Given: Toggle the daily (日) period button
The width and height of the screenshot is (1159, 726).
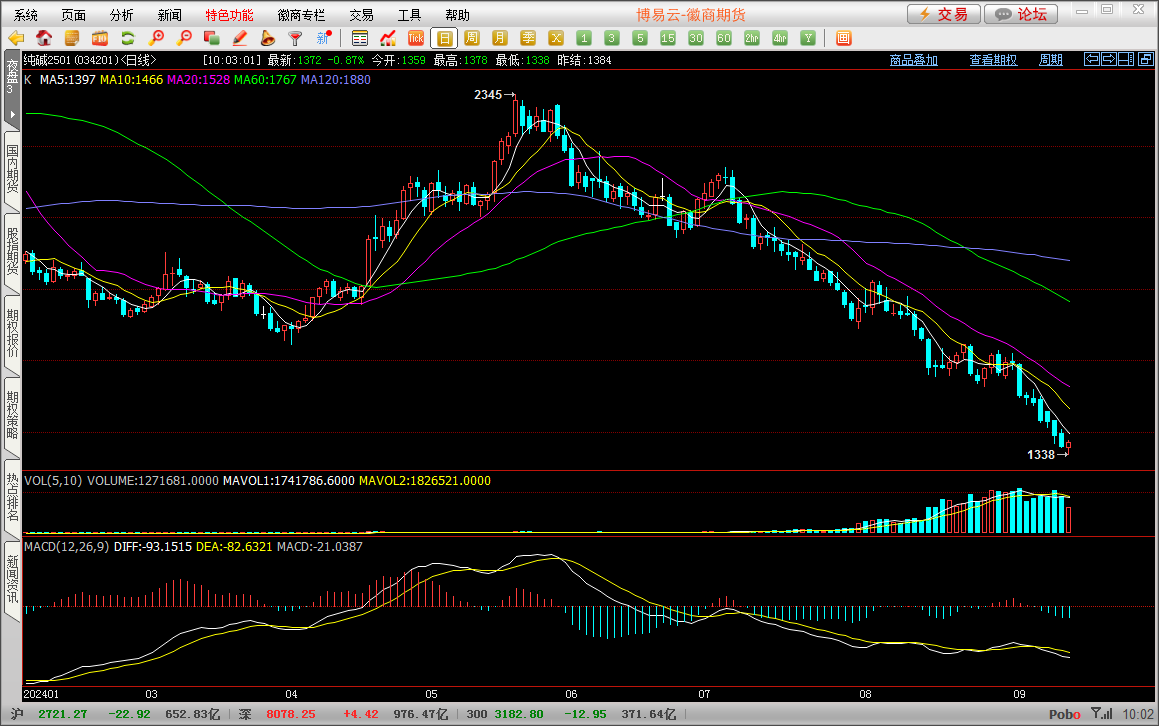Looking at the screenshot, I should (x=444, y=38).
